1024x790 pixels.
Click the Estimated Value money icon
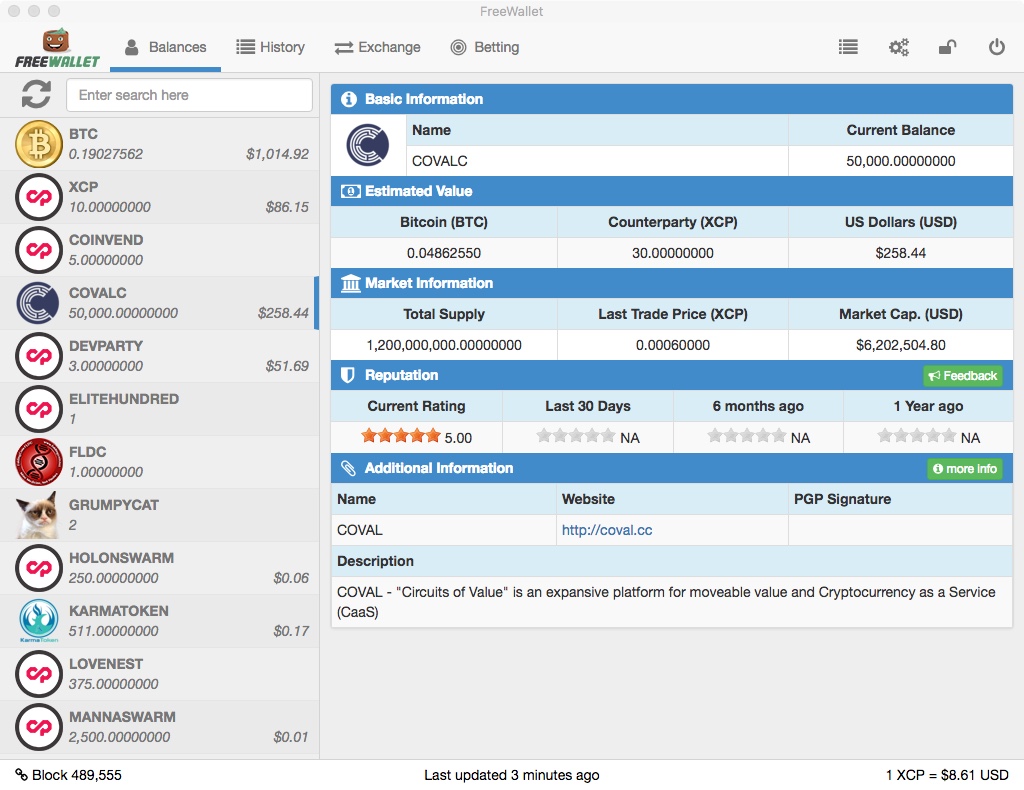(x=350, y=191)
